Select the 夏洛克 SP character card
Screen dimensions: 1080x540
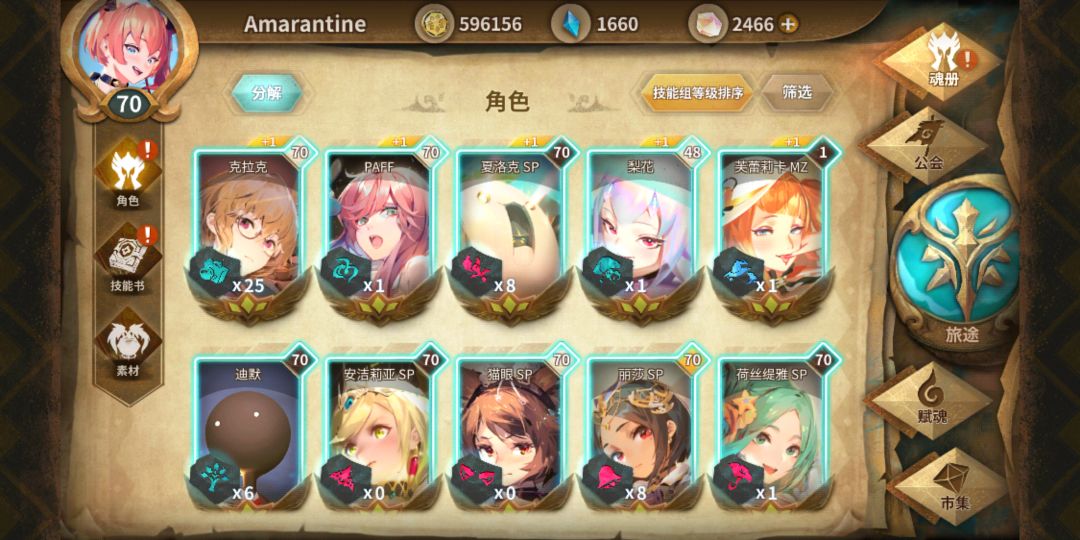pos(511,226)
